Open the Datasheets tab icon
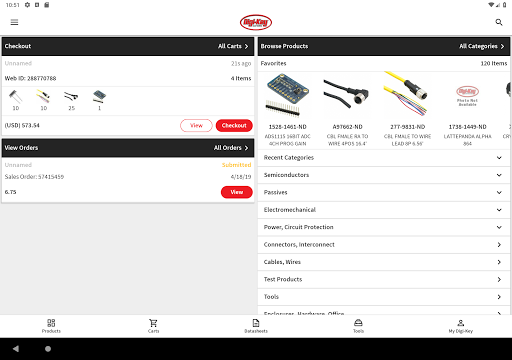Image resolution: width=512 pixels, height=360 pixels. 256,323
